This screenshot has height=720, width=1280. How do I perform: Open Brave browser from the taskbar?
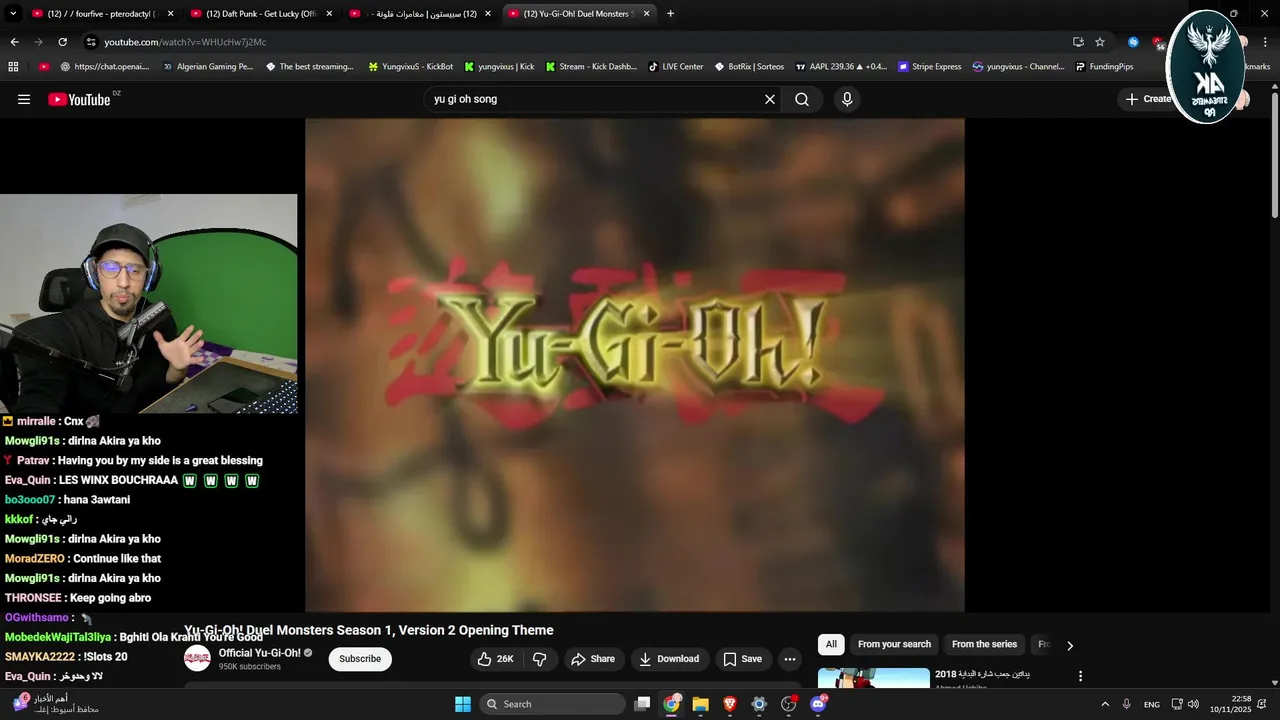730,704
